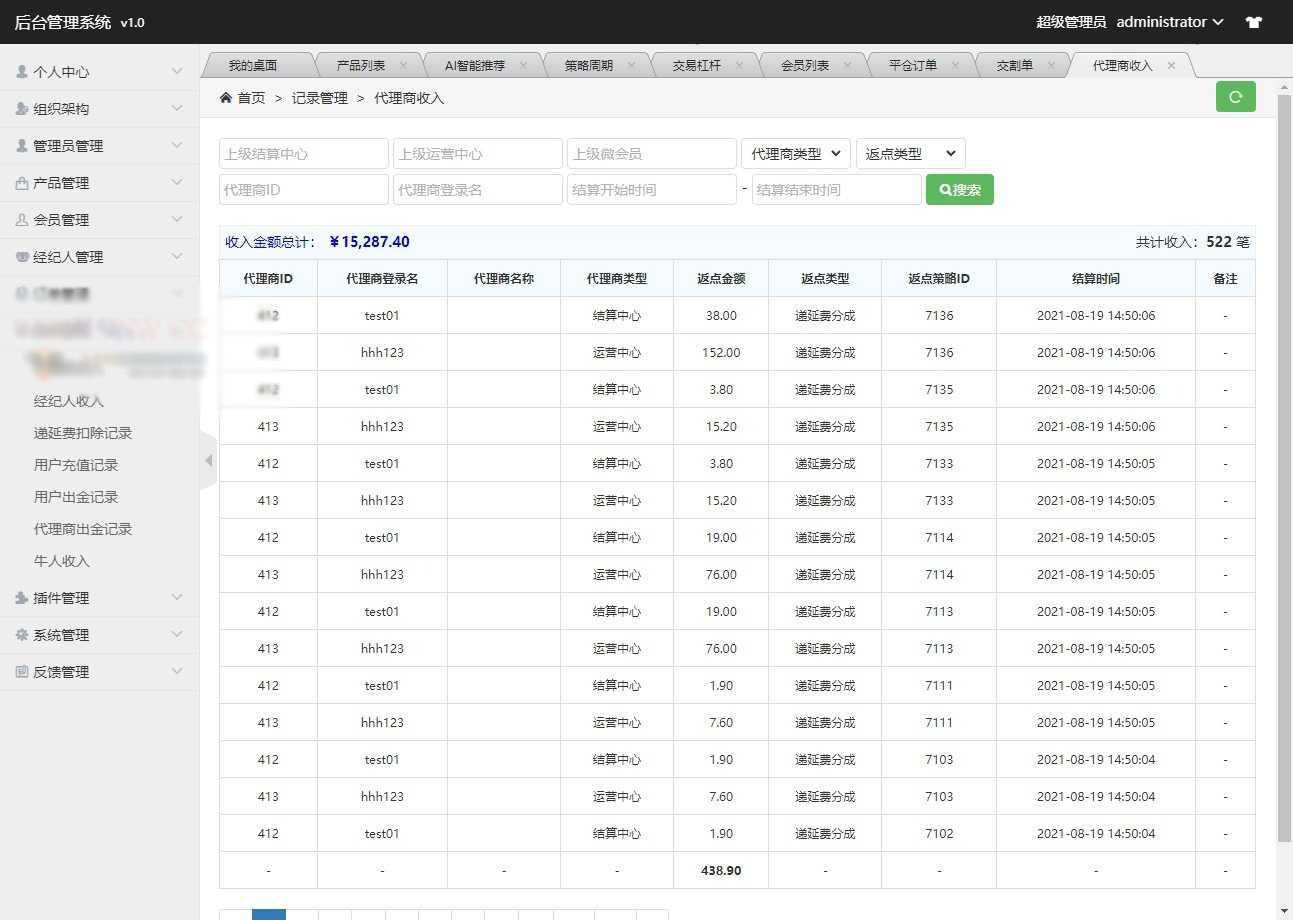
Task: Close the 交易杠杆 tab
Action: click(x=739, y=65)
